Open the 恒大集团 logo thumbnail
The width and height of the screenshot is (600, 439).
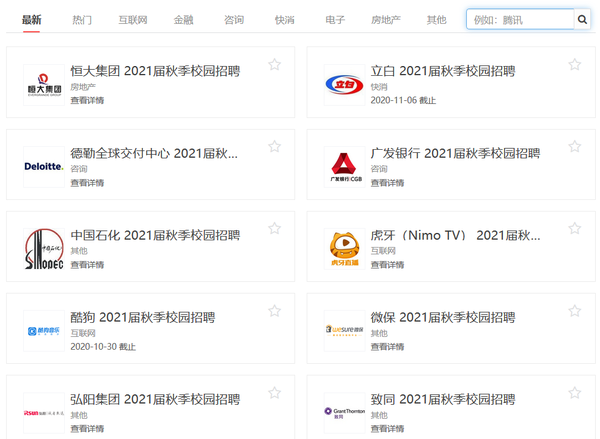pyautogui.click(x=44, y=85)
